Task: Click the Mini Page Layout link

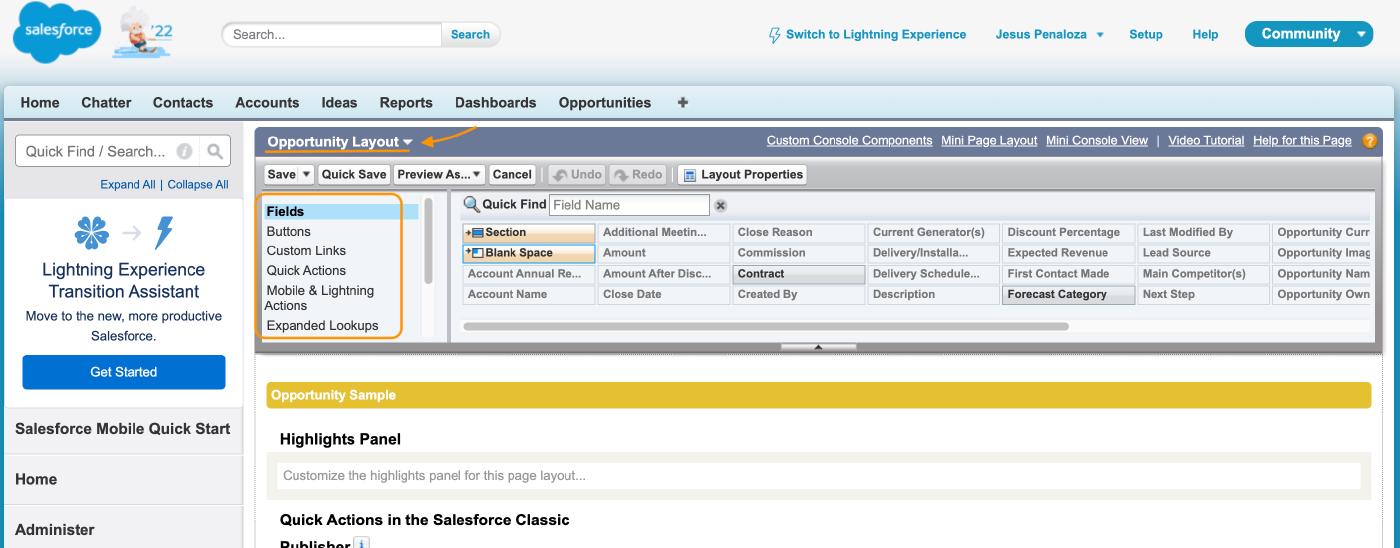Action: pyautogui.click(x=988, y=141)
